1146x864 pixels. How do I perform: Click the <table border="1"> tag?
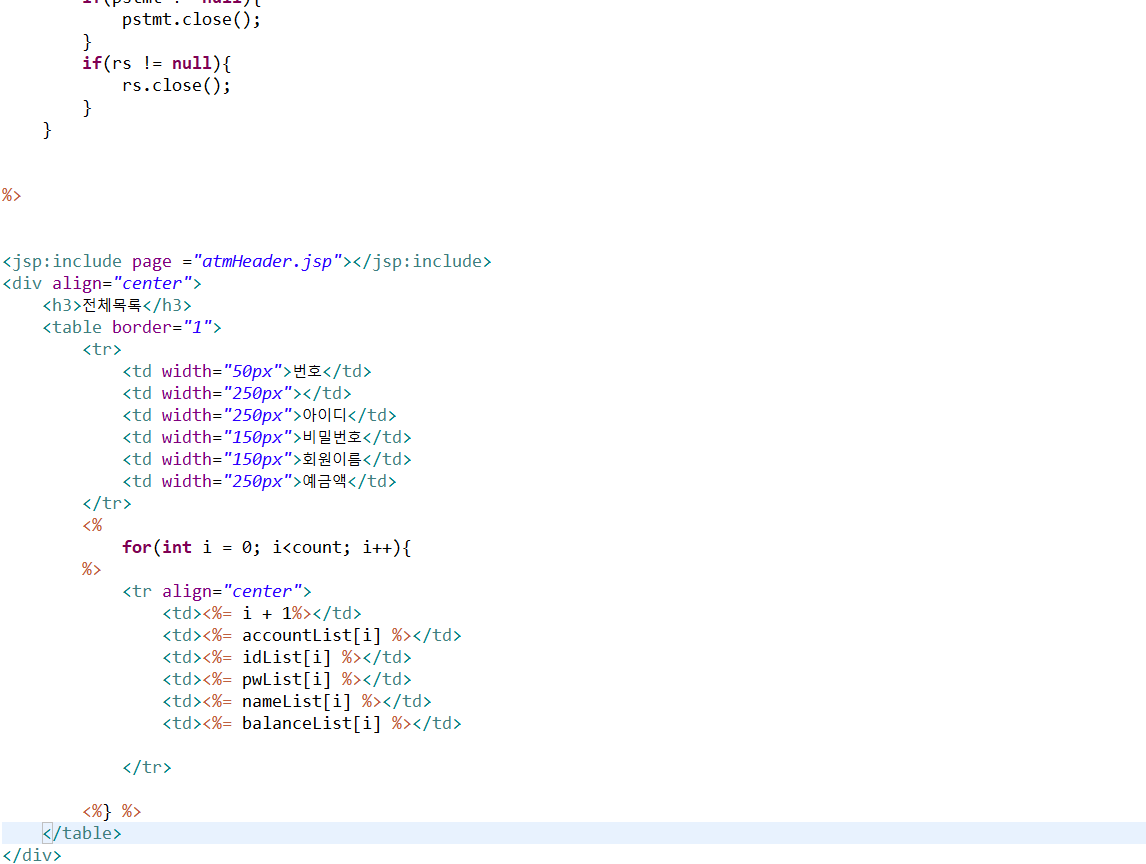(x=132, y=327)
